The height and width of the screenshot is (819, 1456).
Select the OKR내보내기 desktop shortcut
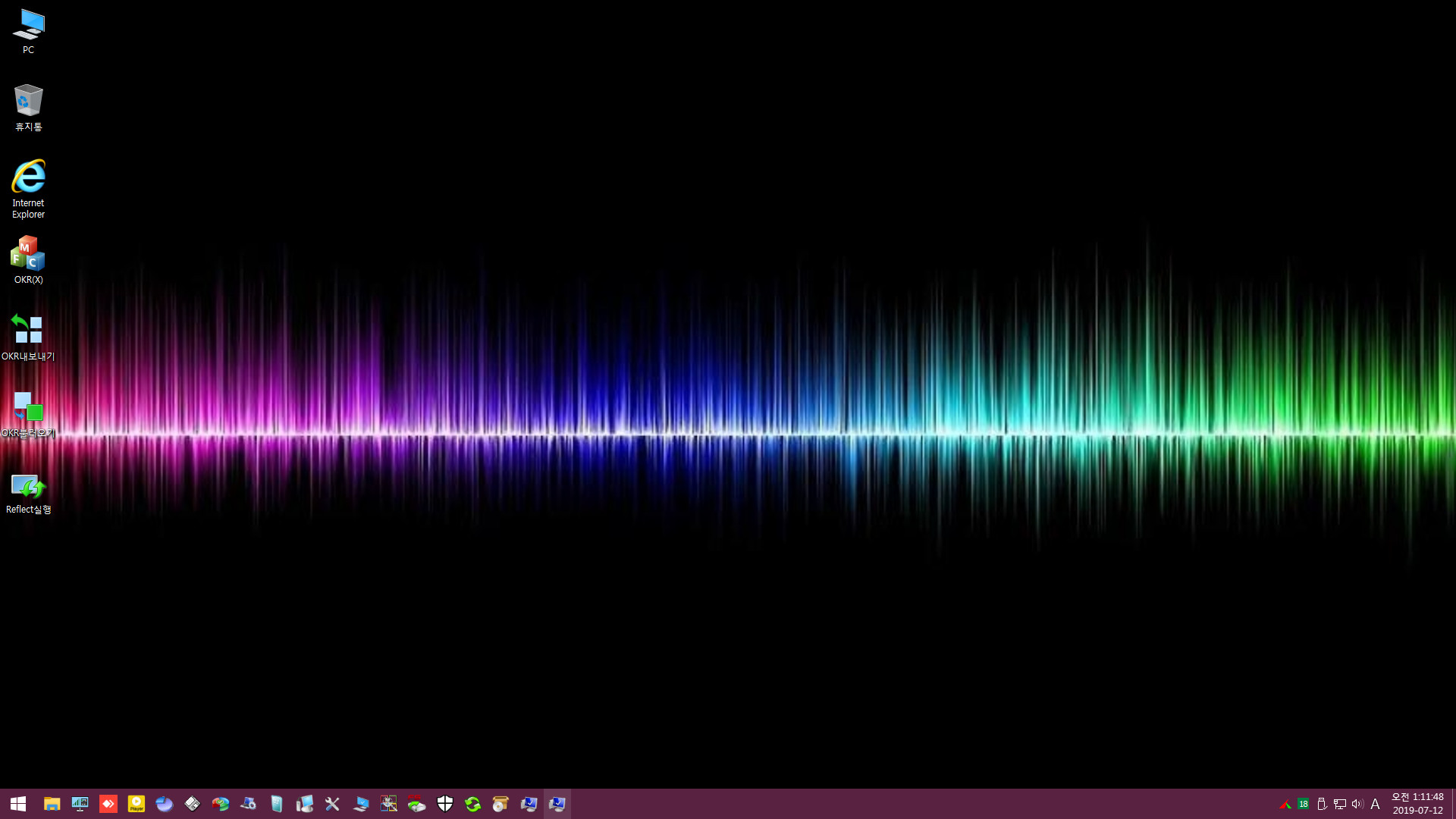click(28, 337)
